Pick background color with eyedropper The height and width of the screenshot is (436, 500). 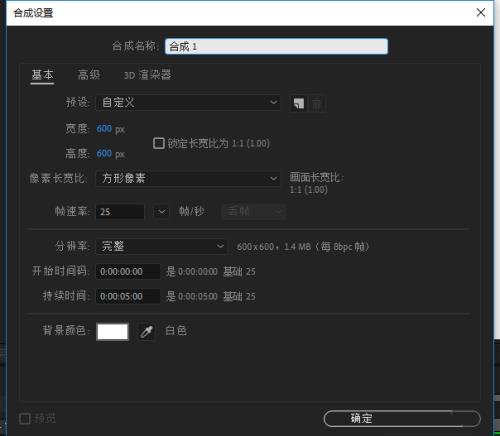click(x=147, y=332)
